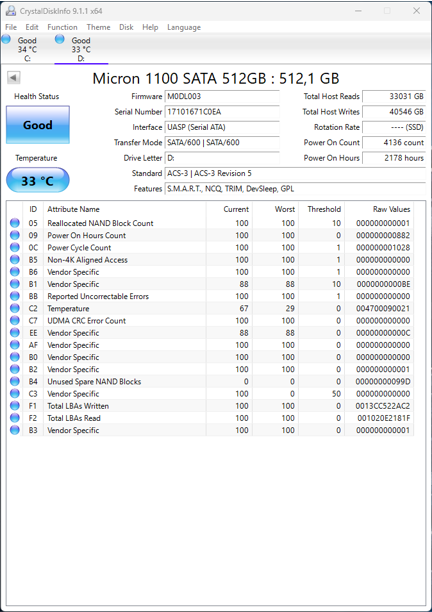Click status orb for ID B6 row
This screenshot has width=432, height=612.
14,272
